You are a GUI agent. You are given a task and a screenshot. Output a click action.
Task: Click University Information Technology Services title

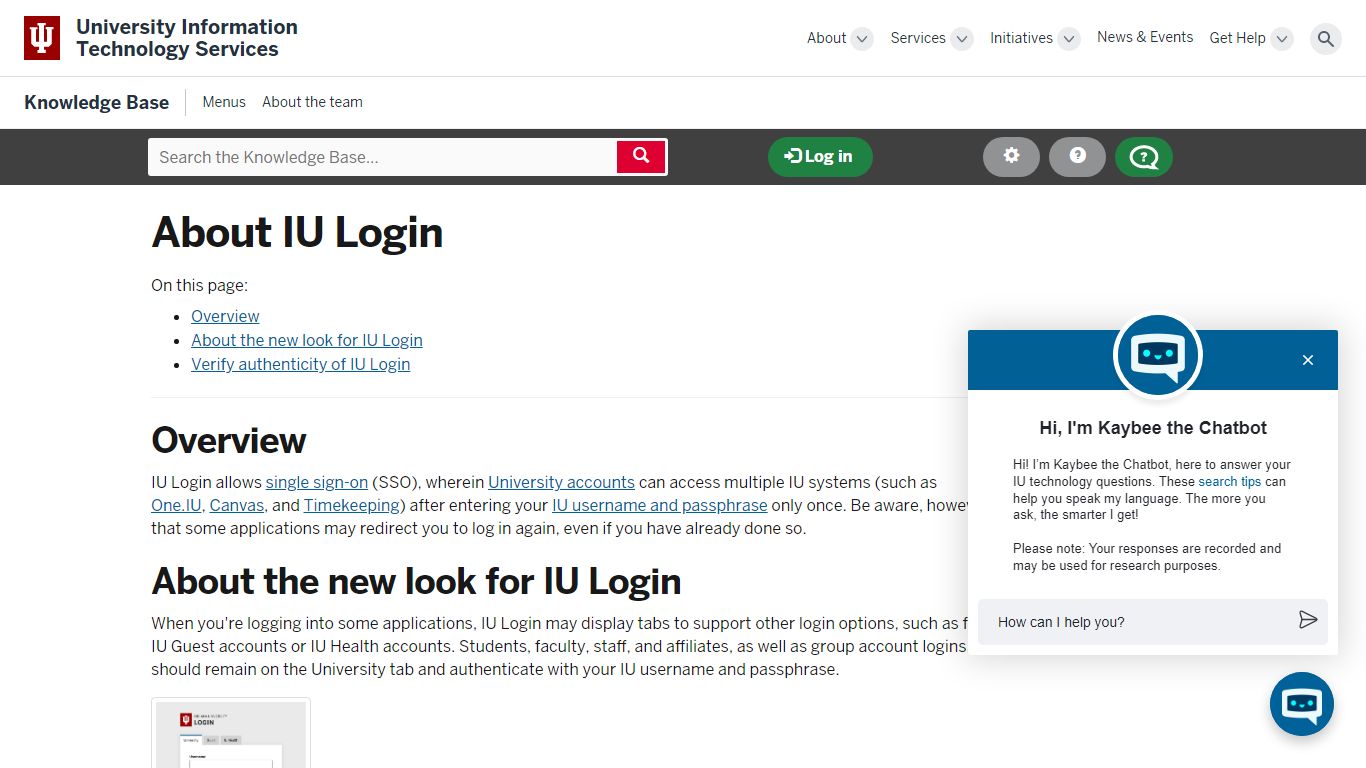187,38
